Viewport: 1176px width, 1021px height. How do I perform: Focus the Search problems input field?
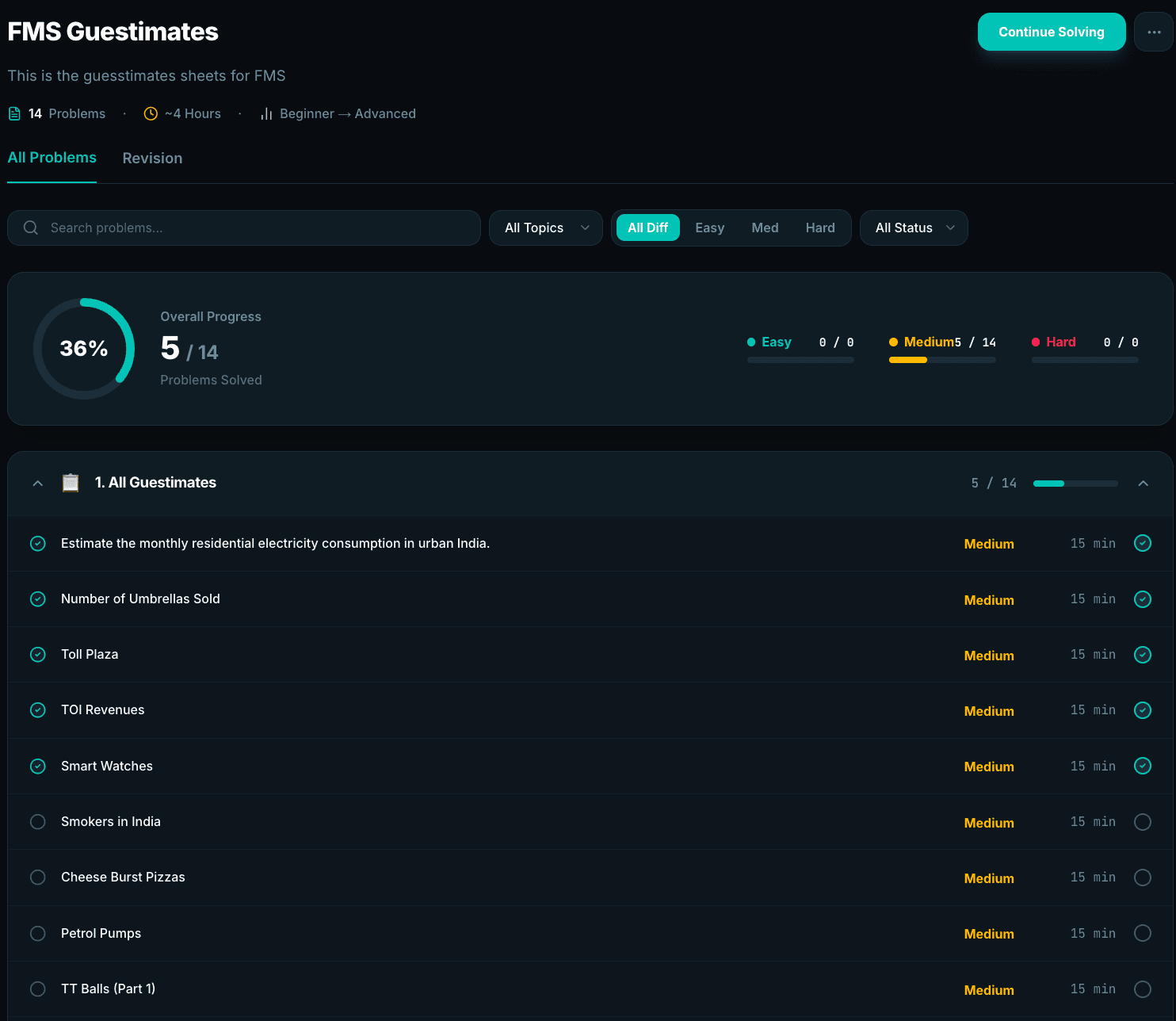point(244,228)
